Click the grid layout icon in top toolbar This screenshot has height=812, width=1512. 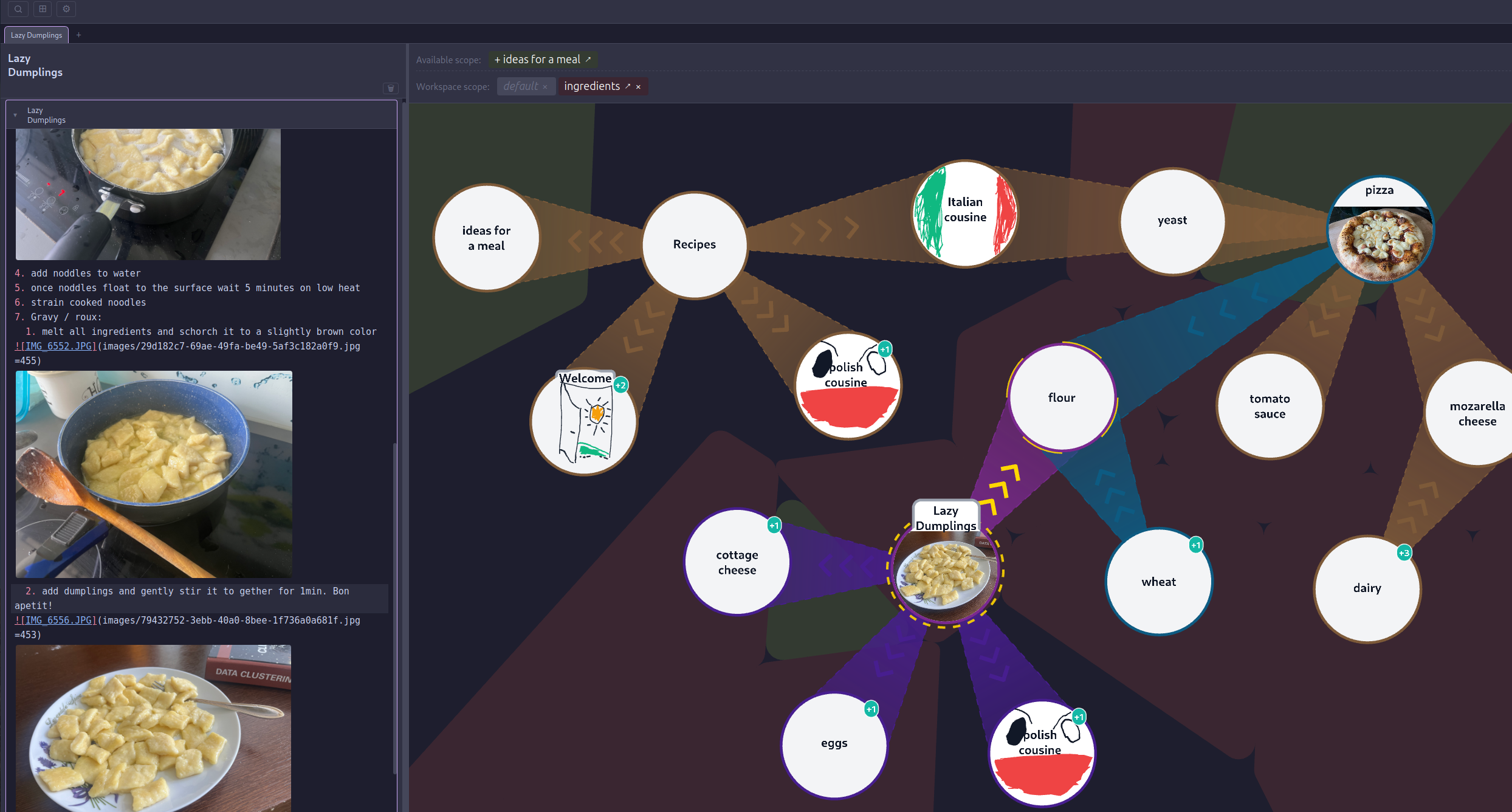click(x=43, y=9)
